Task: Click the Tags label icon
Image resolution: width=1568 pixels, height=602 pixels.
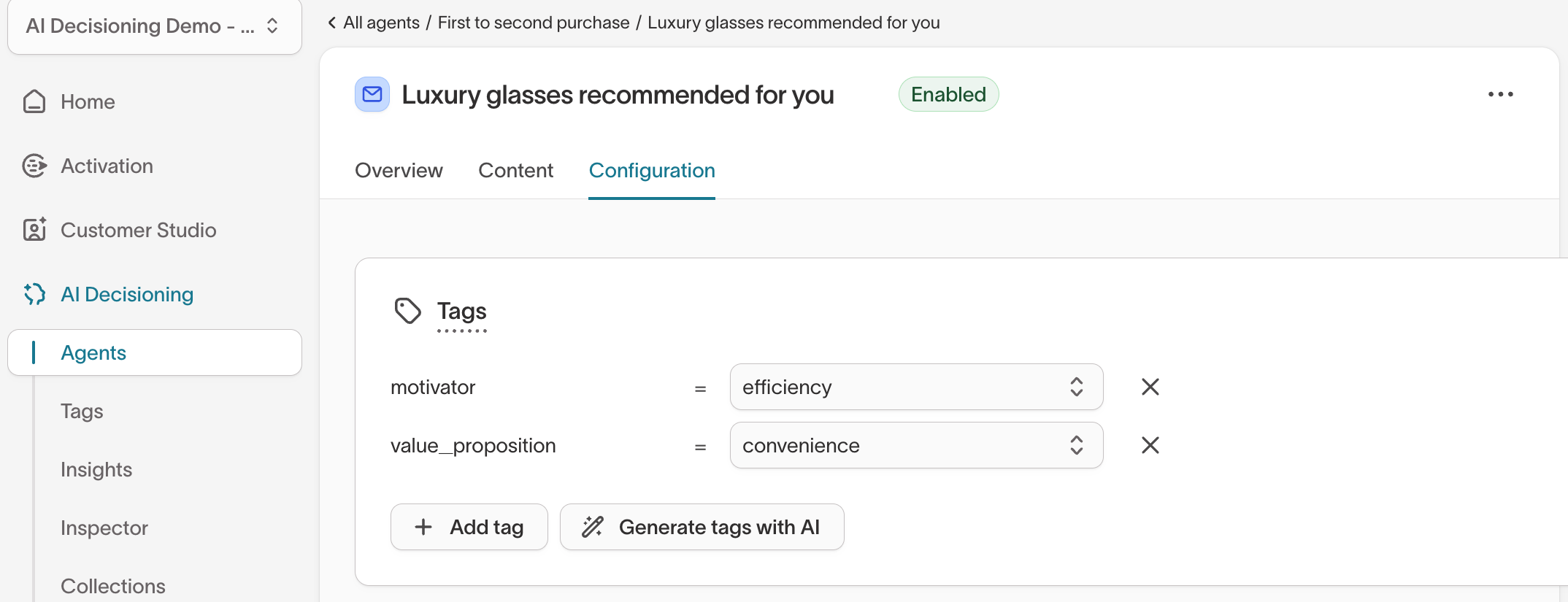Action: point(407,311)
